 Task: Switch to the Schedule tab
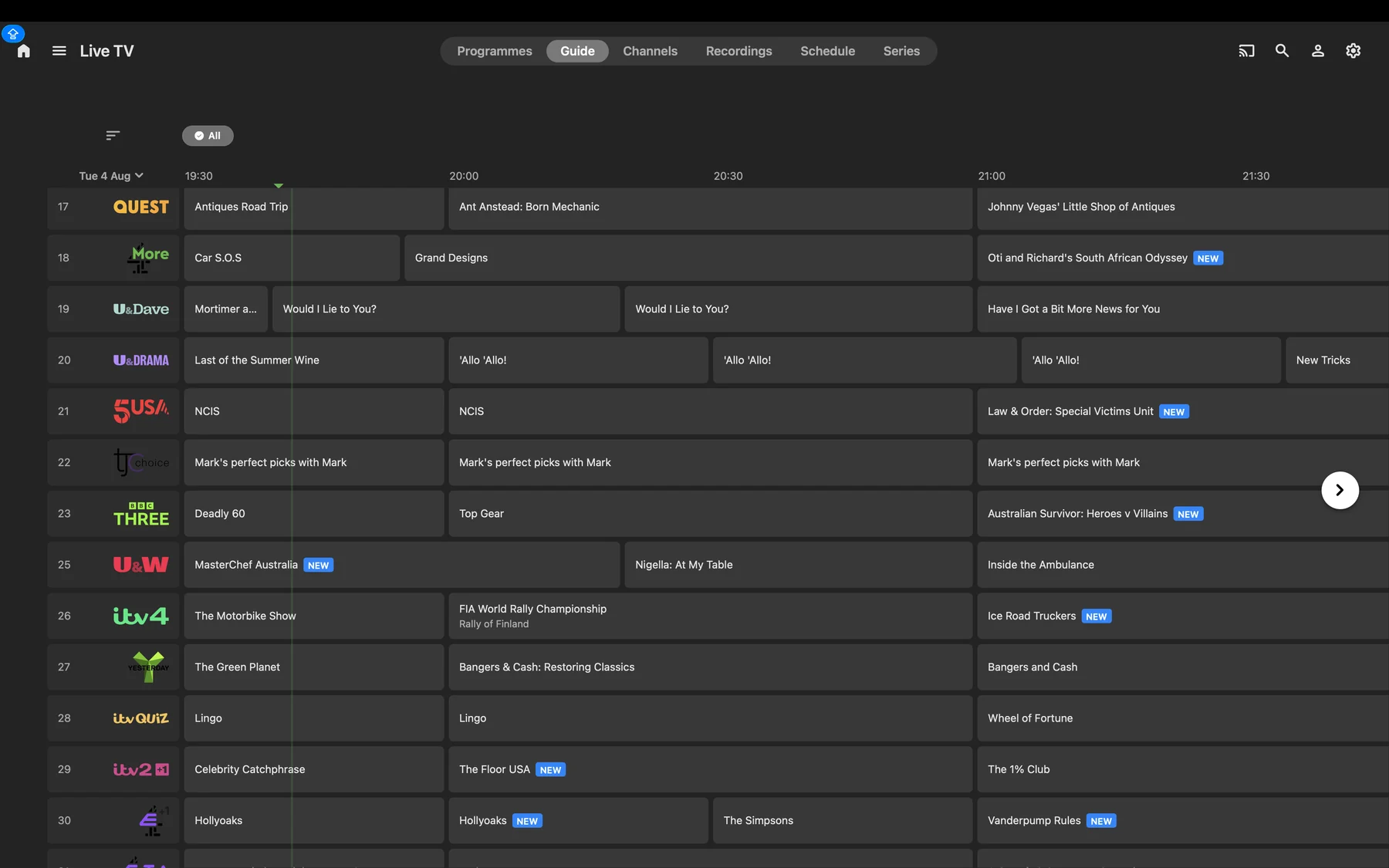pyautogui.click(x=828, y=51)
